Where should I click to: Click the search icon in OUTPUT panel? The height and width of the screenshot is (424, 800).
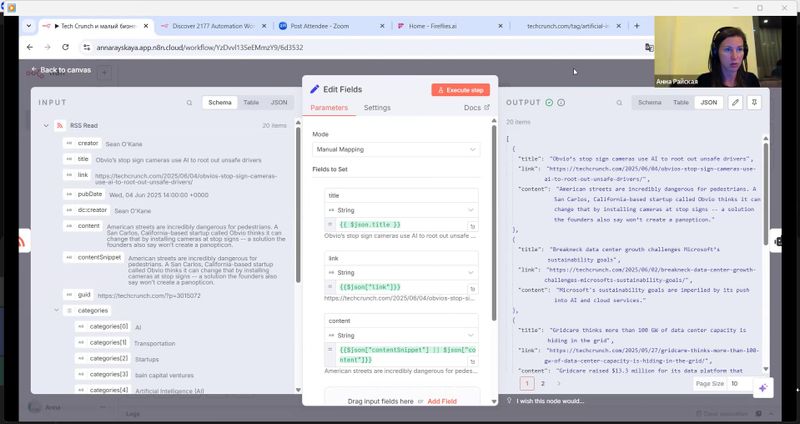tap(617, 102)
